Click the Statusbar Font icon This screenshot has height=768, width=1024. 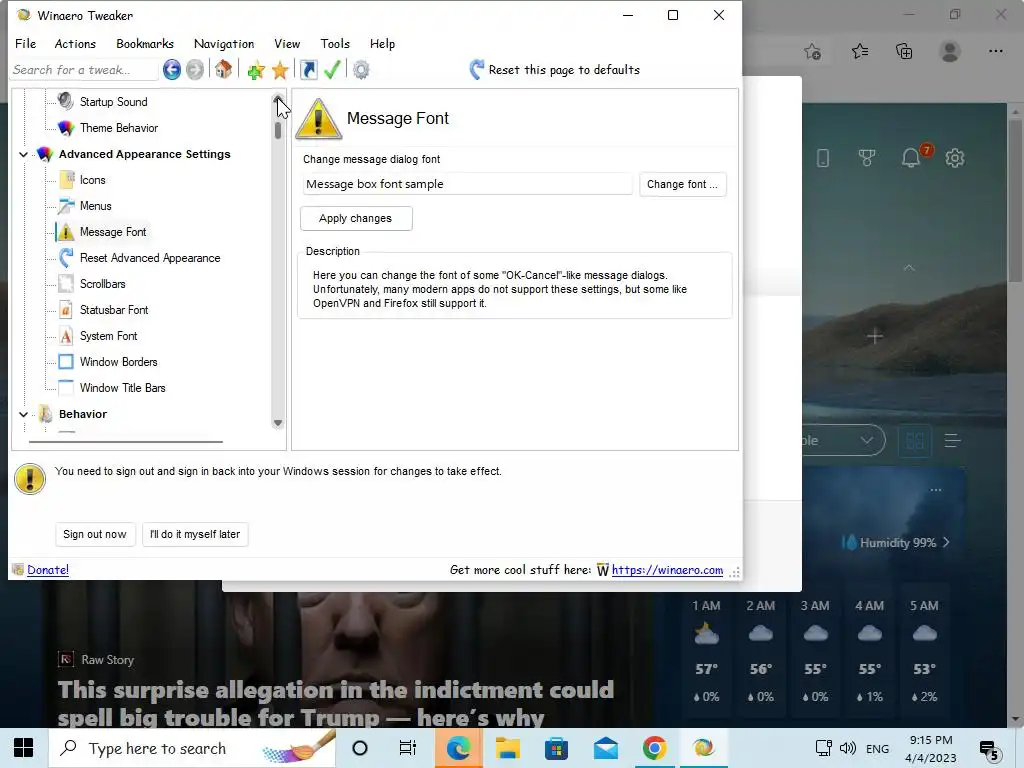pyautogui.click(x=66, y=310)
